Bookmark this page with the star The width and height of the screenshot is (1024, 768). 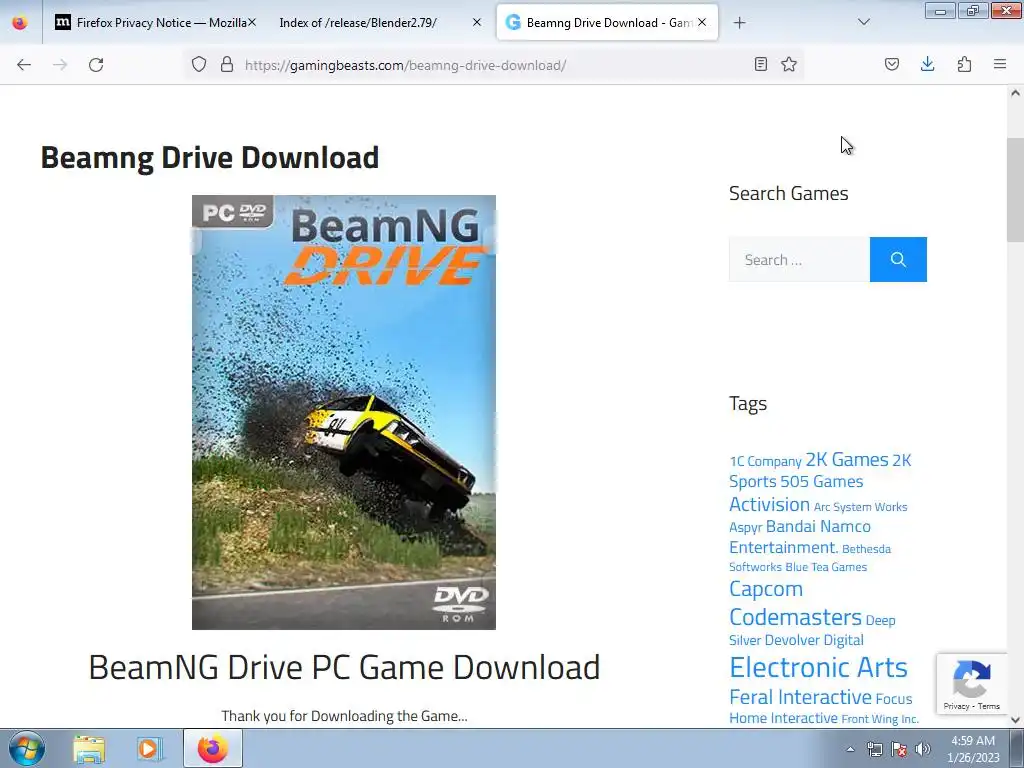[x=789, y=64]
